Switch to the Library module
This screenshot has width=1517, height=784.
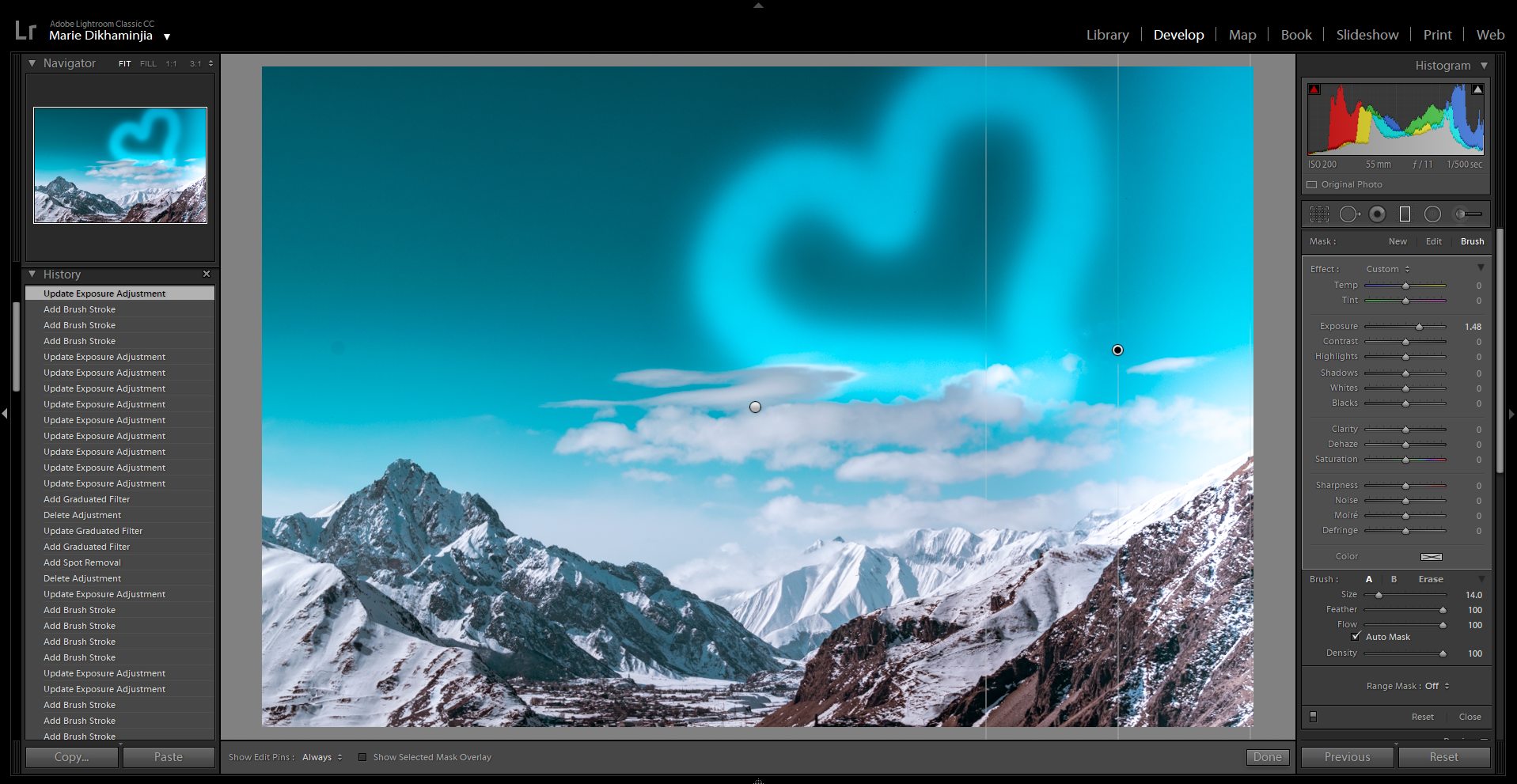click(1107, 35)
